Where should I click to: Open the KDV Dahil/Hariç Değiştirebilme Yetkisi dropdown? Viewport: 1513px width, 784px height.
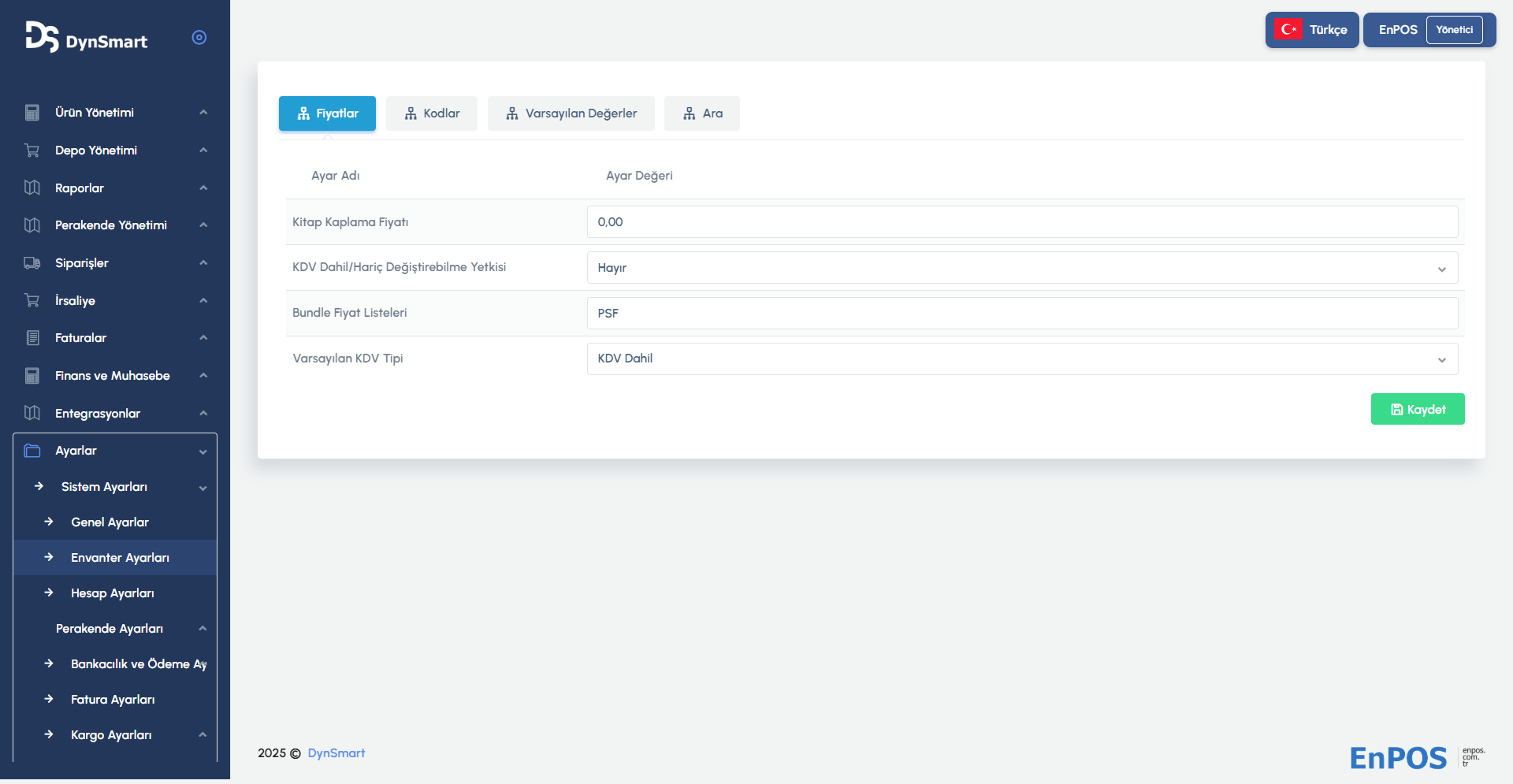pyautogui.click(x=1022, y=268)
